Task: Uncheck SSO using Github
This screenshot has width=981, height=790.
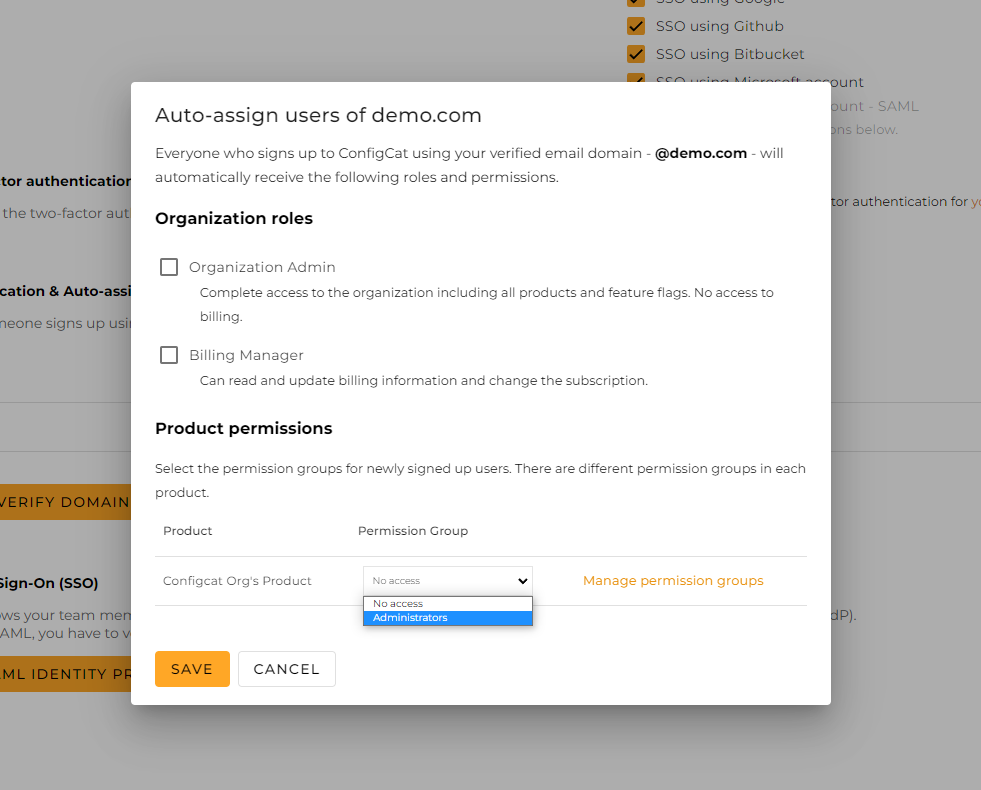Action: pos(636,25)
